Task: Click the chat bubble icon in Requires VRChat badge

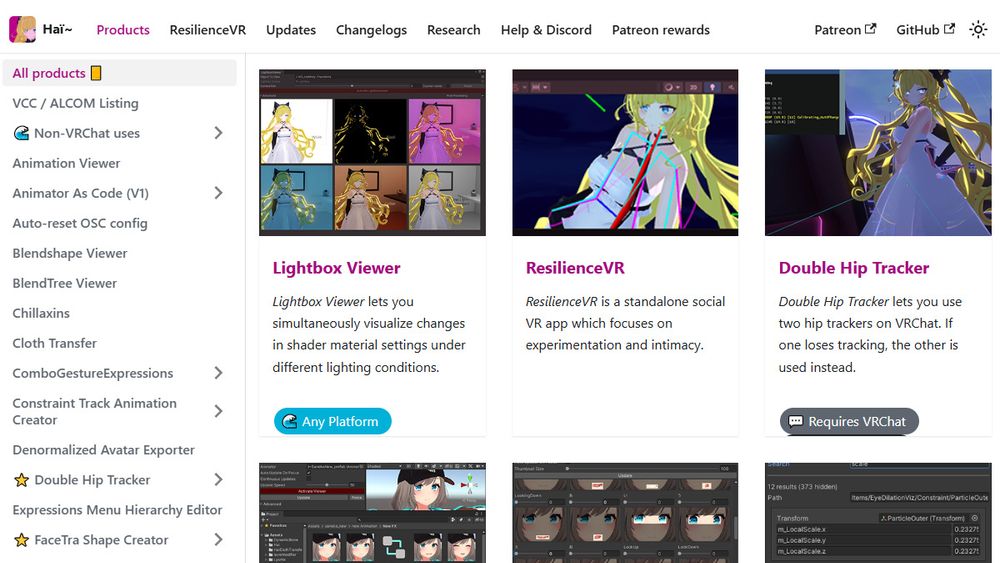Action: [795, 421]
